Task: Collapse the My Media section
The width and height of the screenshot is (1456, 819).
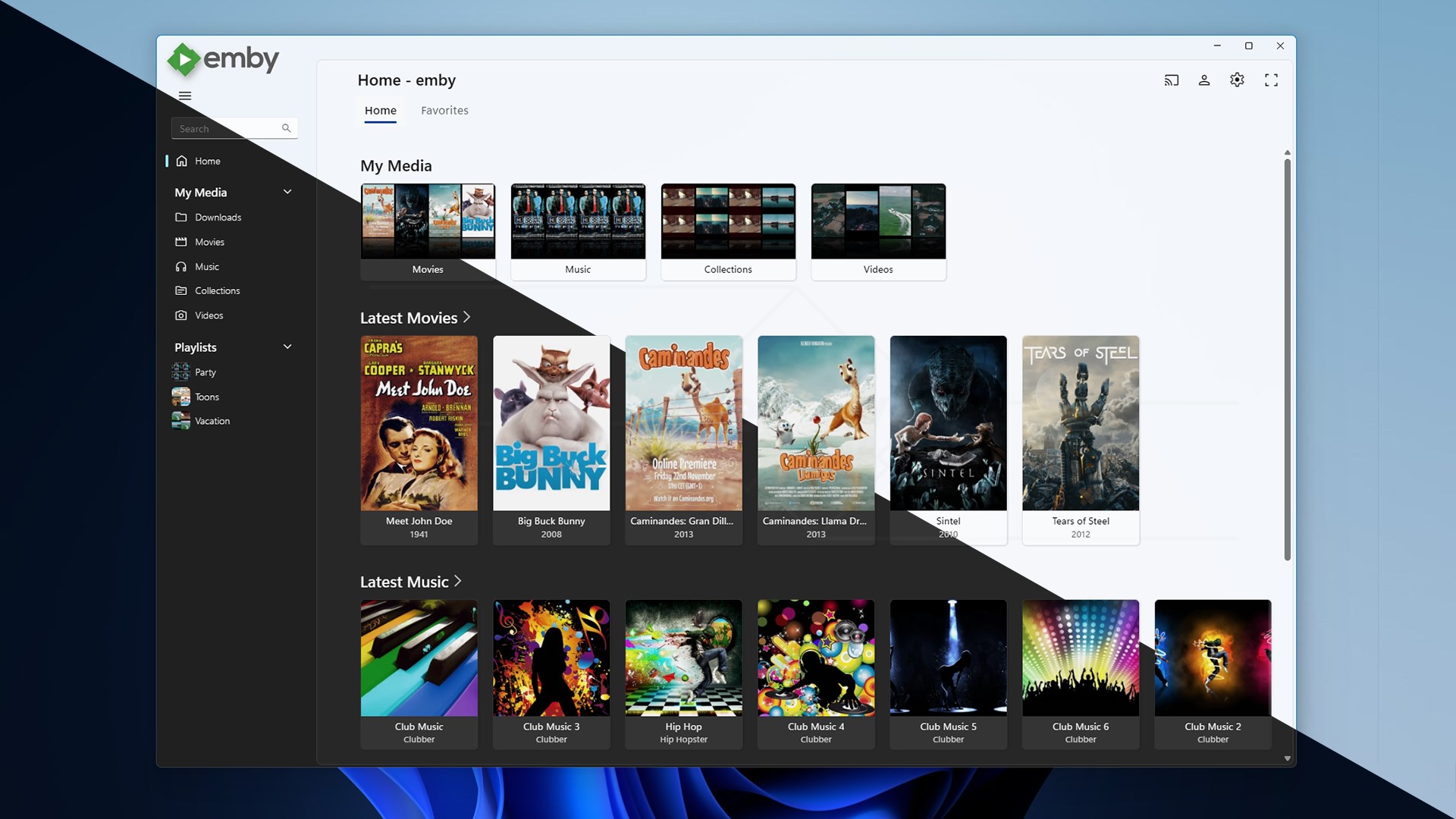Action: (x=287, y=192)
